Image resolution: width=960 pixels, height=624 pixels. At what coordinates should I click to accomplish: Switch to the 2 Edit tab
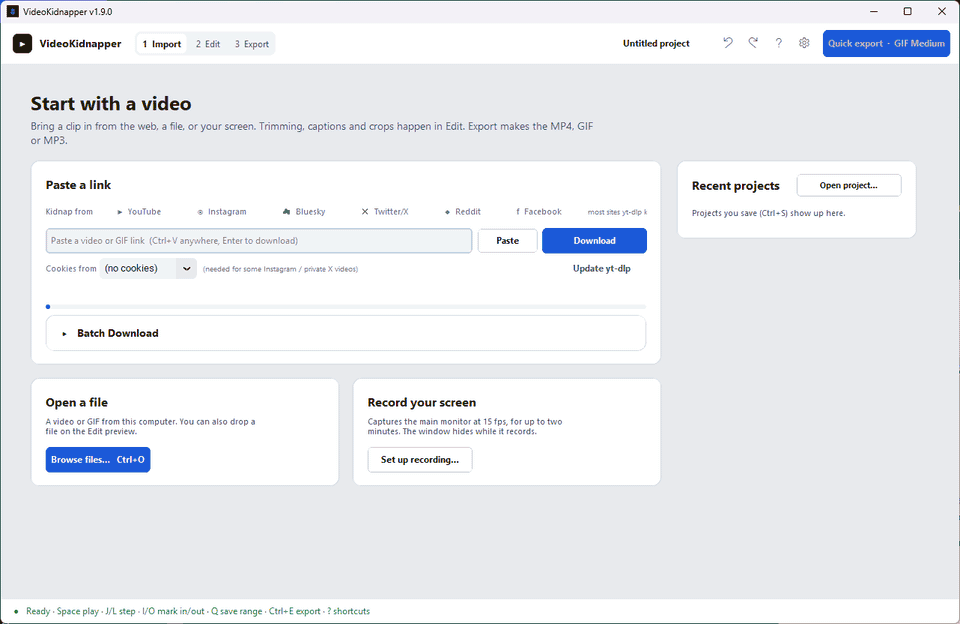208,44
